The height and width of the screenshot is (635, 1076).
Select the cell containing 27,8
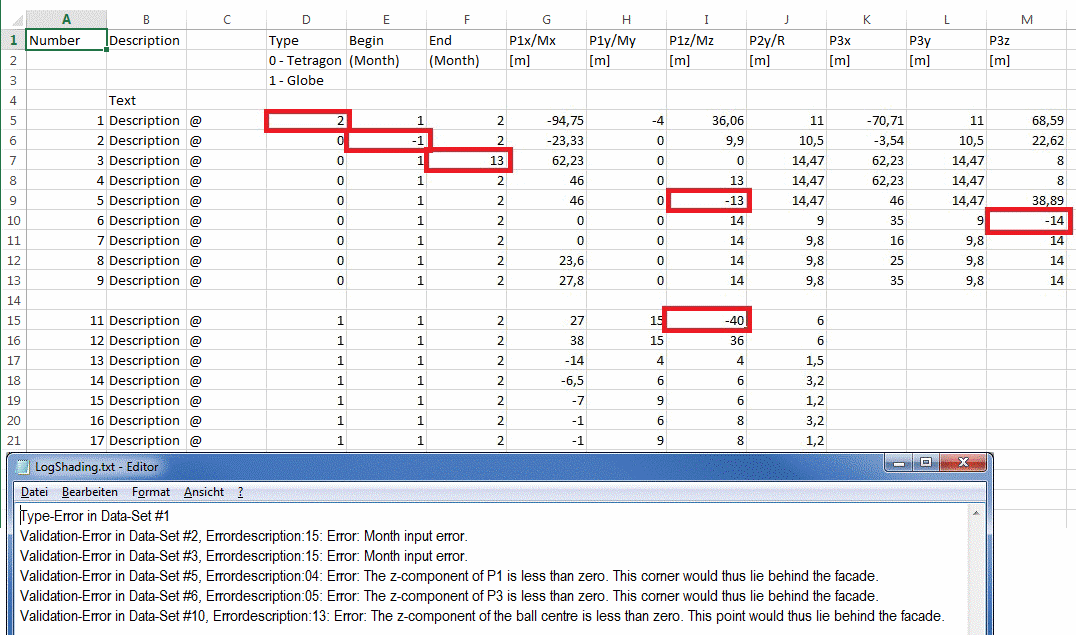coord(546,281)
